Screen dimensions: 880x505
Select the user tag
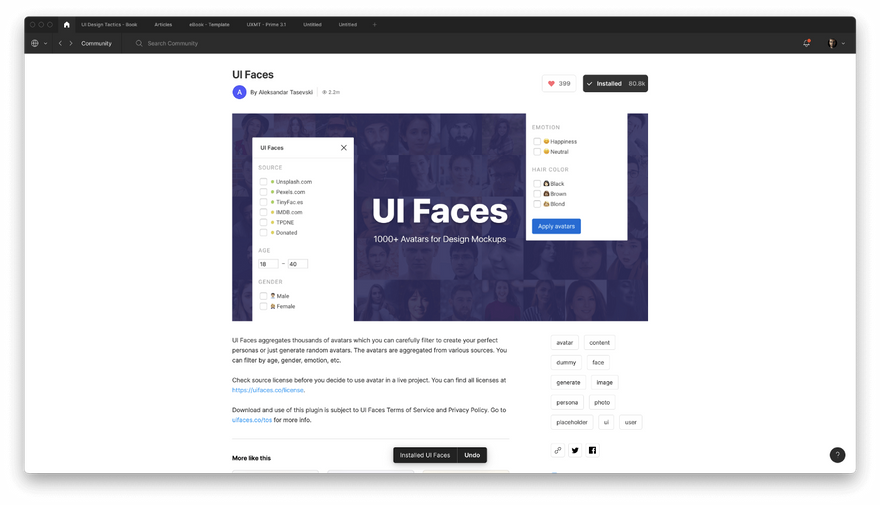coord(631,422)
